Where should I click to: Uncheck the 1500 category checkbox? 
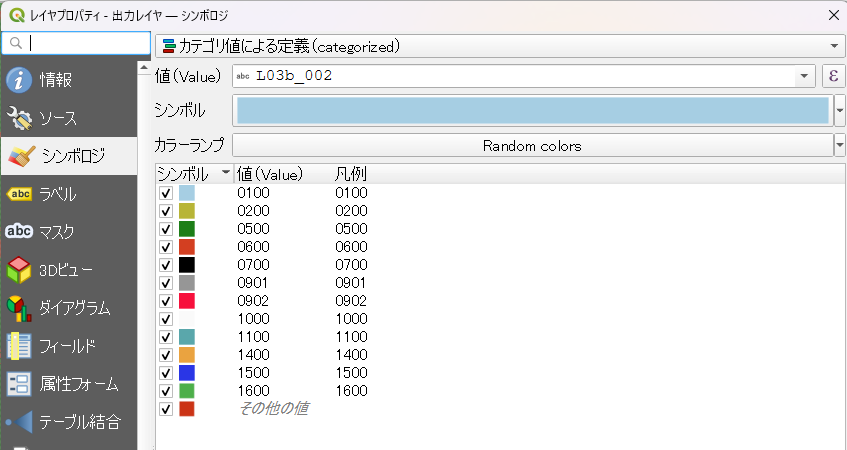pos(166,373)
